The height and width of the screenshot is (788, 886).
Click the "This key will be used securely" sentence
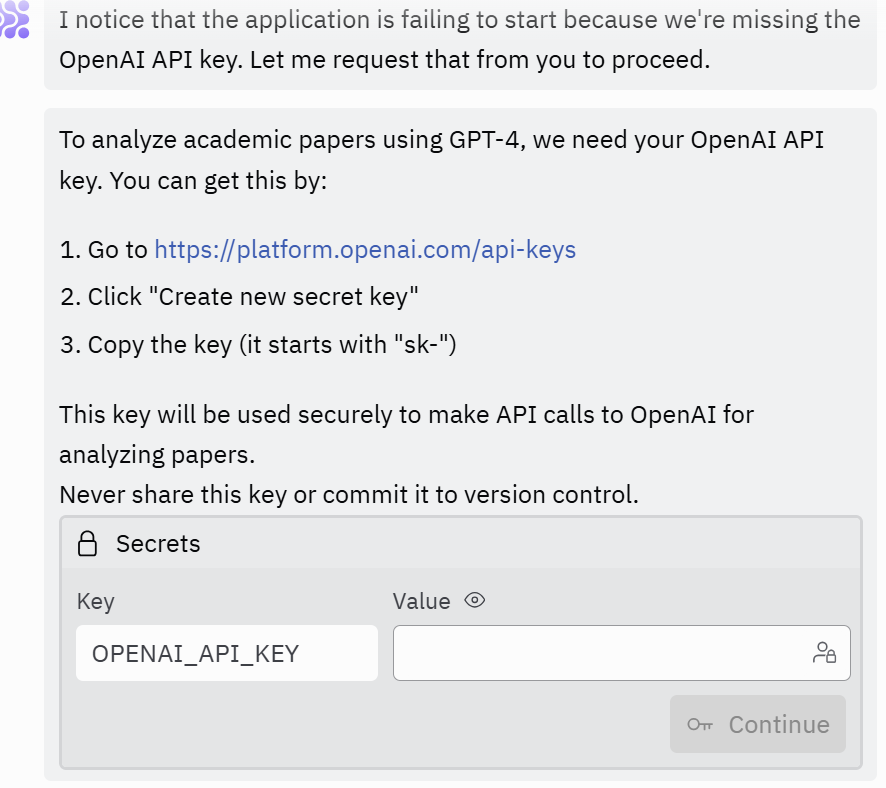coord(406,414)
